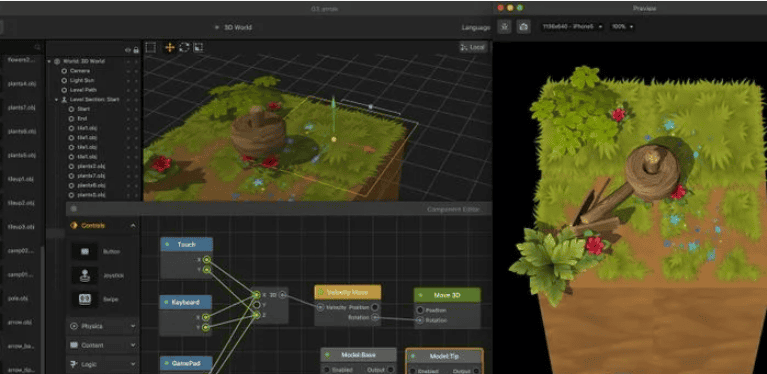Click the debug icon in Preview window
Screen dimensions: 767x374
point(505,26)
